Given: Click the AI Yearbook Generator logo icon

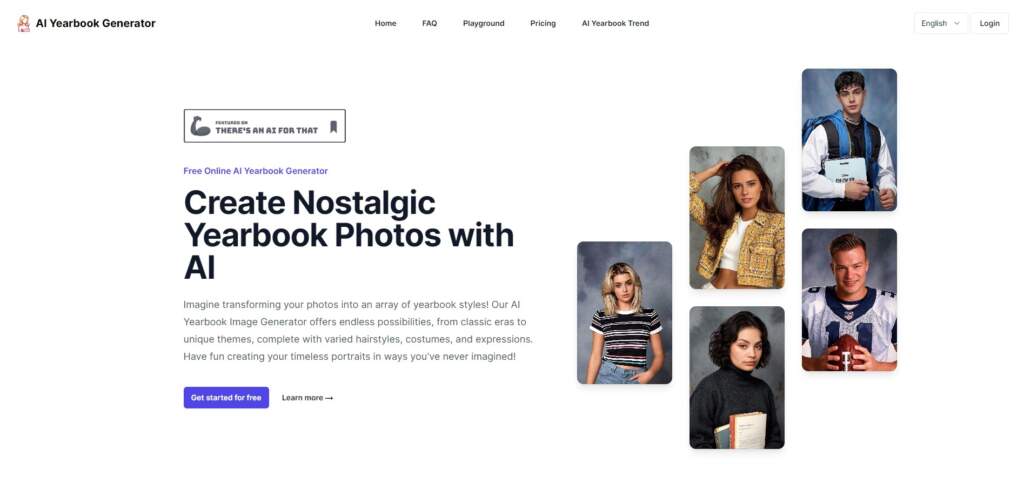Looking at the screenshot, I should [24, 24].
